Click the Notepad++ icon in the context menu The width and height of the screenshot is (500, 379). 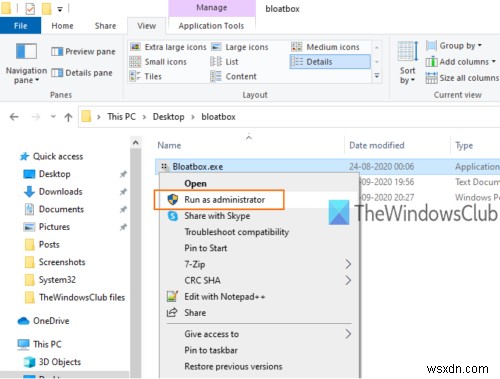coord(172,296)
